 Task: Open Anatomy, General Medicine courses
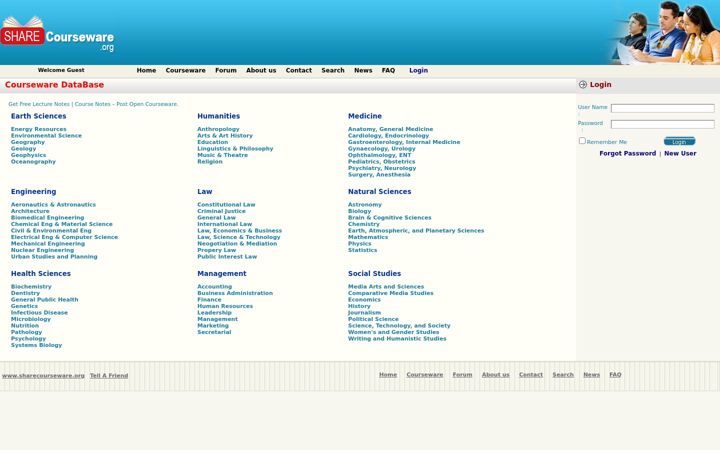tap(391, 129)
